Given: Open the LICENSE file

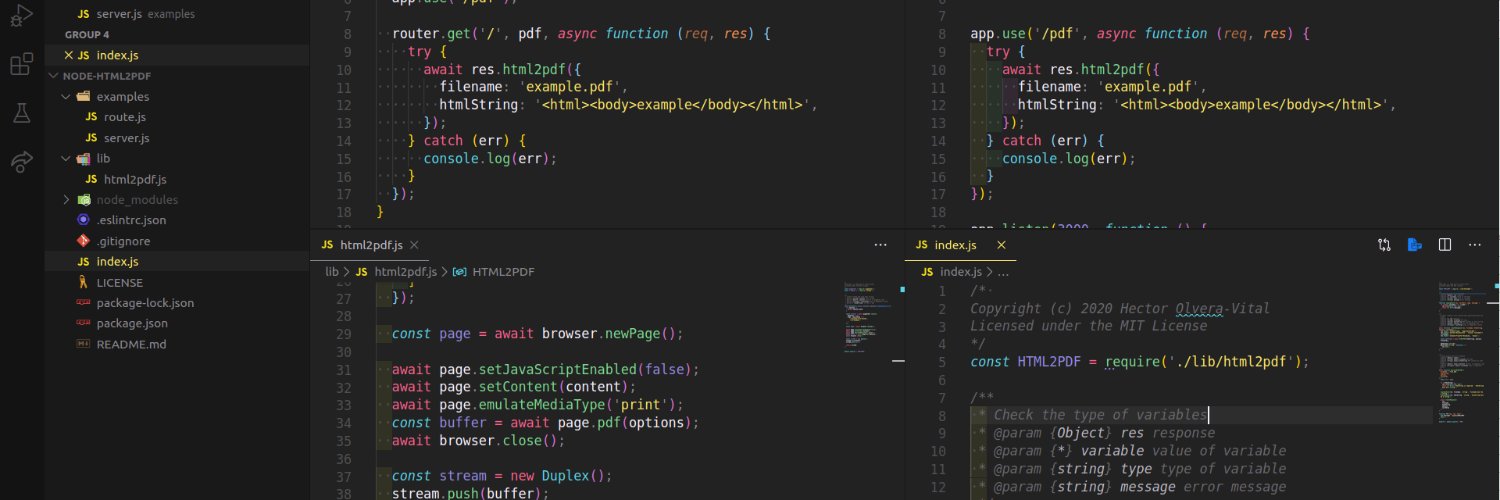Looking at the screenshot, I should coord(119,282).
